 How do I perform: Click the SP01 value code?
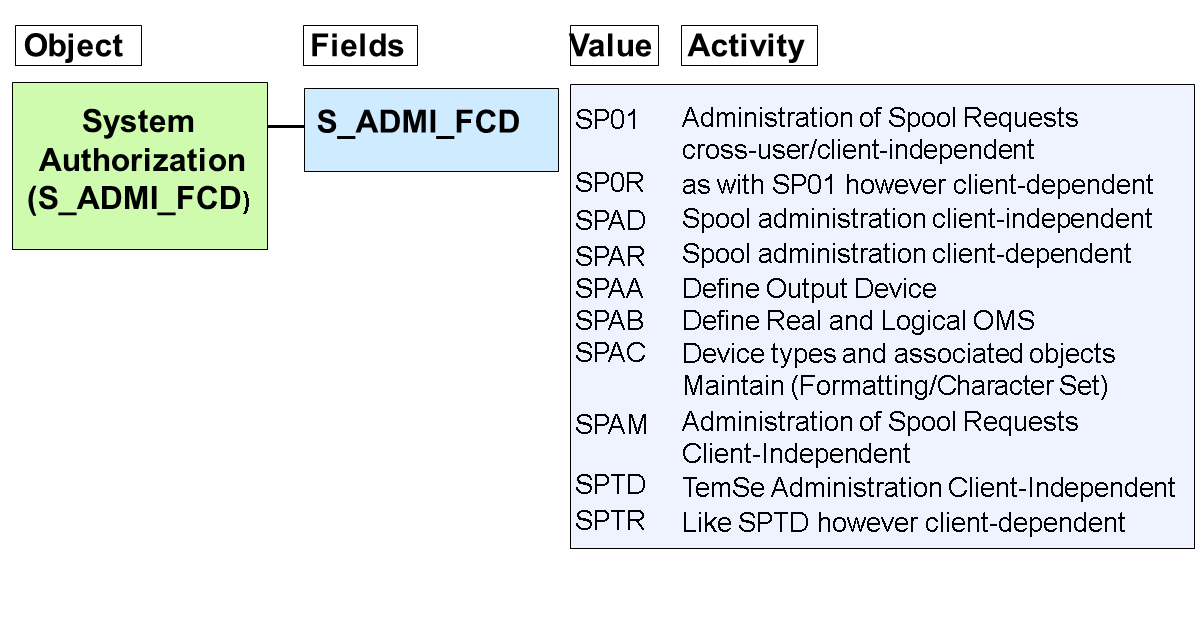point(607,120)
